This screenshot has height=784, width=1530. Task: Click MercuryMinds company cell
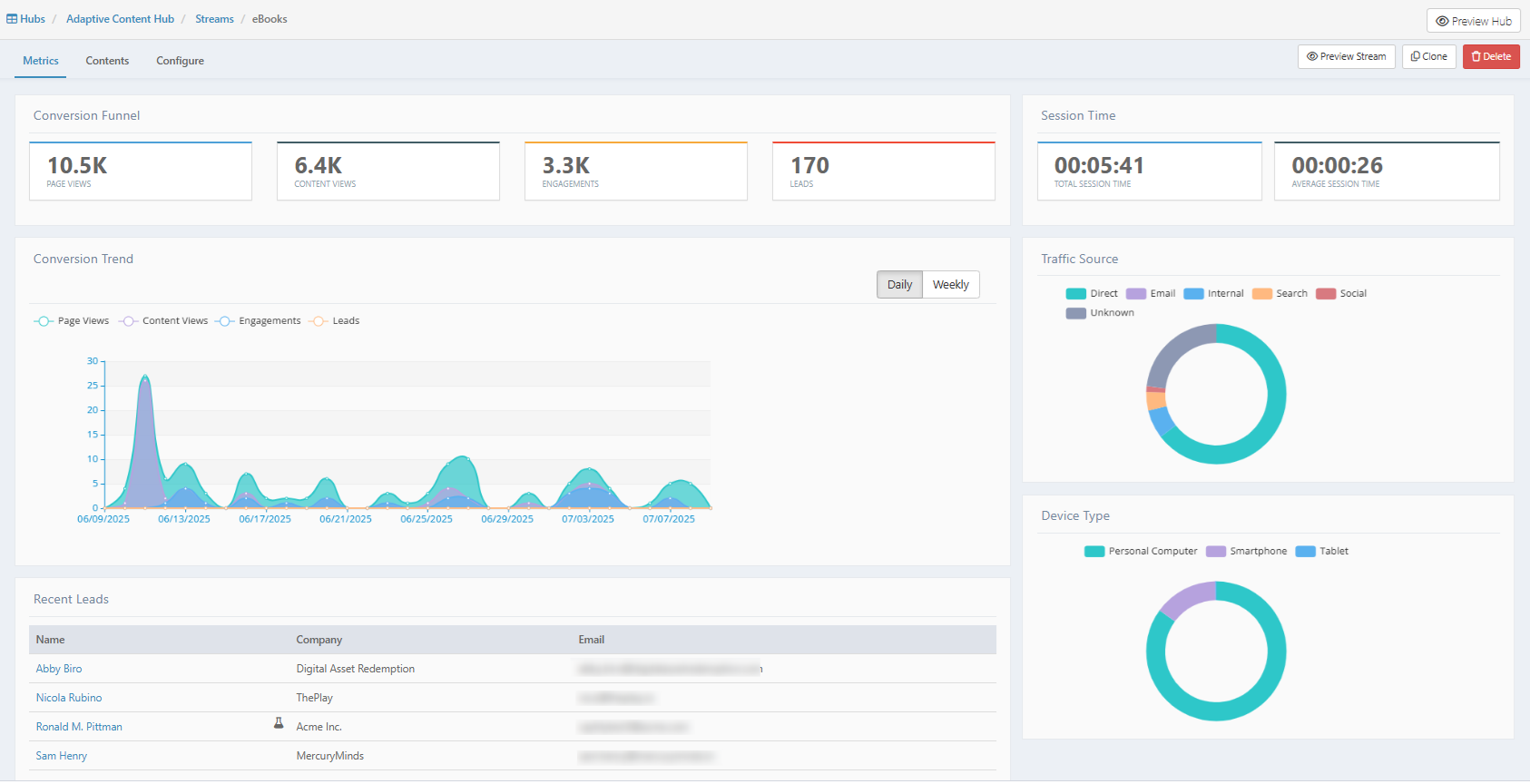tap(330, 756)
